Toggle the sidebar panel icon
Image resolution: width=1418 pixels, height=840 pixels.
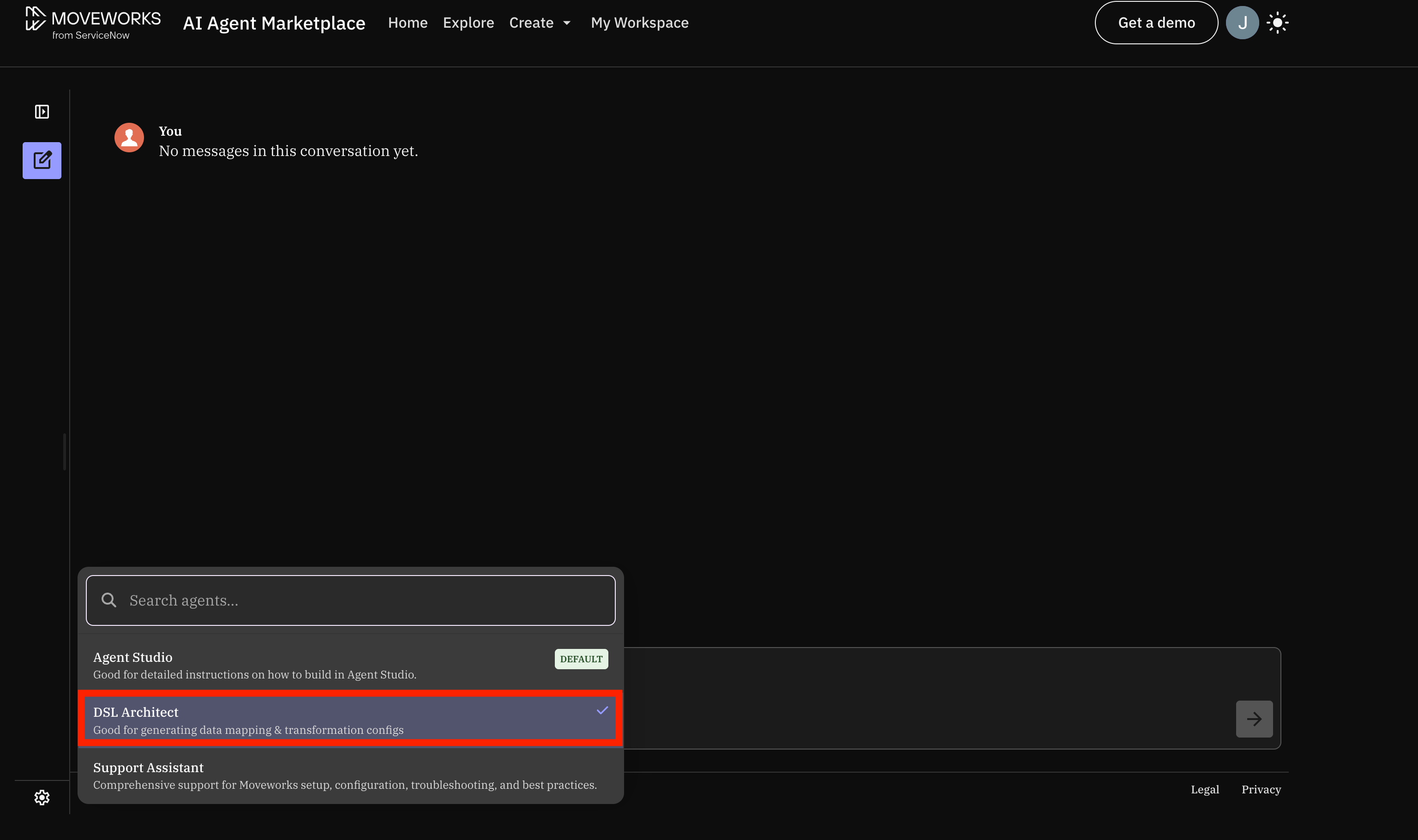pos(42,112)
